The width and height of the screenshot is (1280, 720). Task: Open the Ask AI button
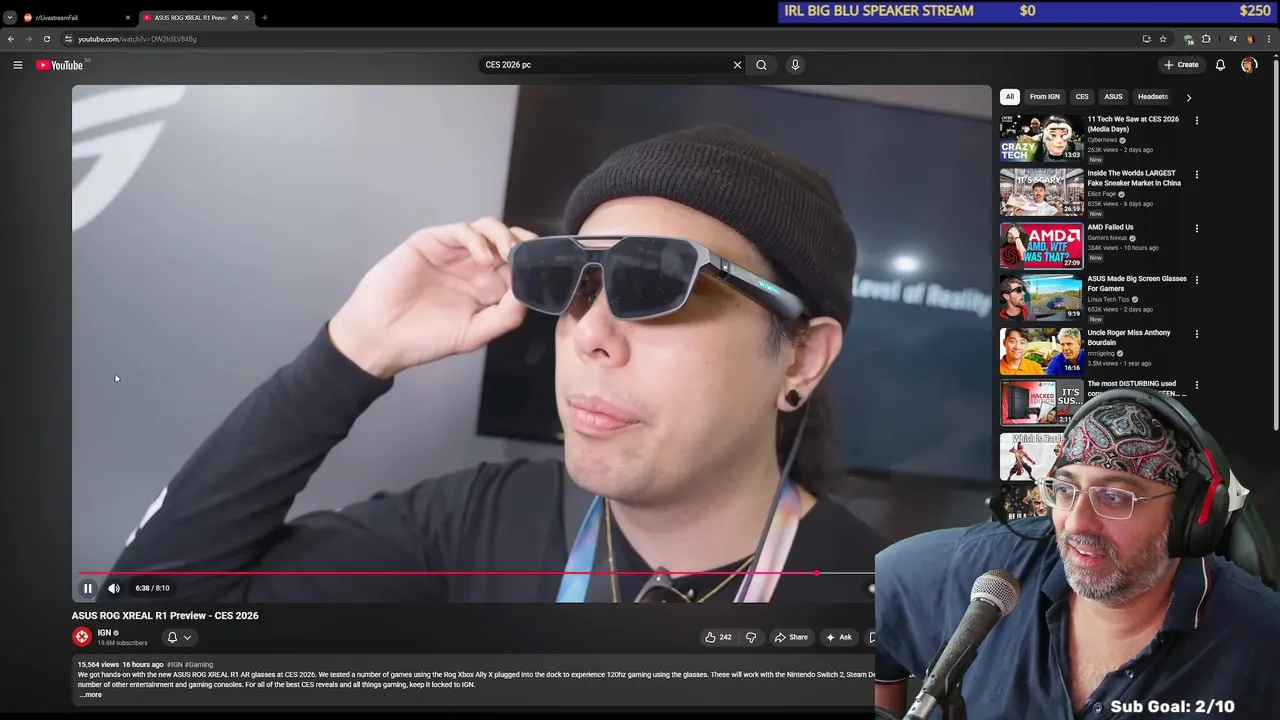tap(838, 637)
